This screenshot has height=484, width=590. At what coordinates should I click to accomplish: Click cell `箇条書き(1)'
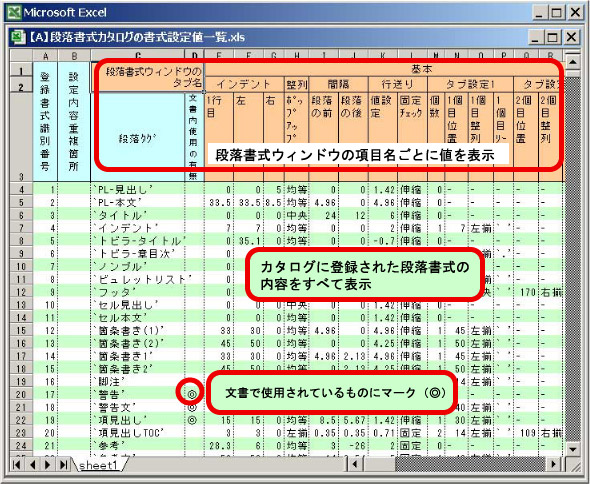(138, 330)
